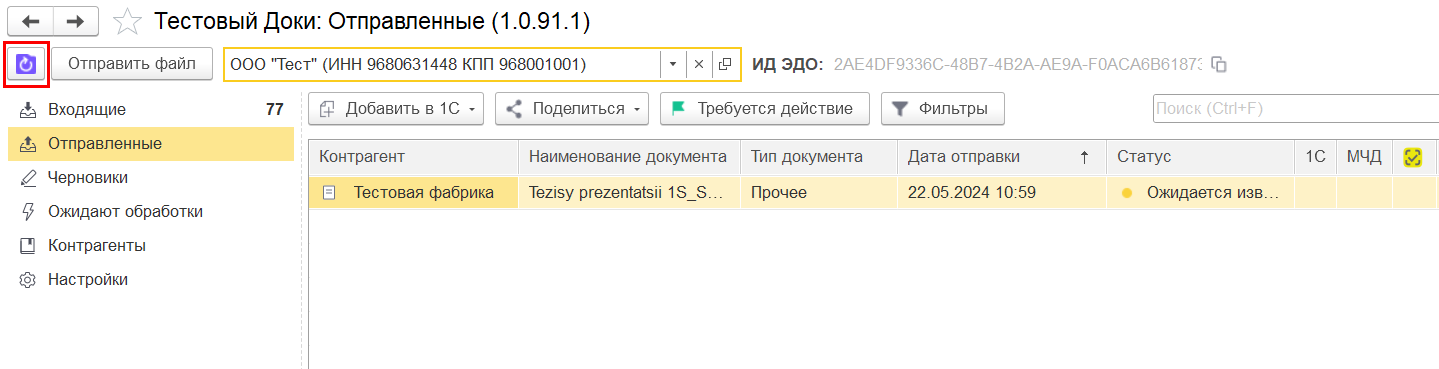Click date 22.05.2024 10:59 cell
The image size is (1439, 369).
[1001, 192]
